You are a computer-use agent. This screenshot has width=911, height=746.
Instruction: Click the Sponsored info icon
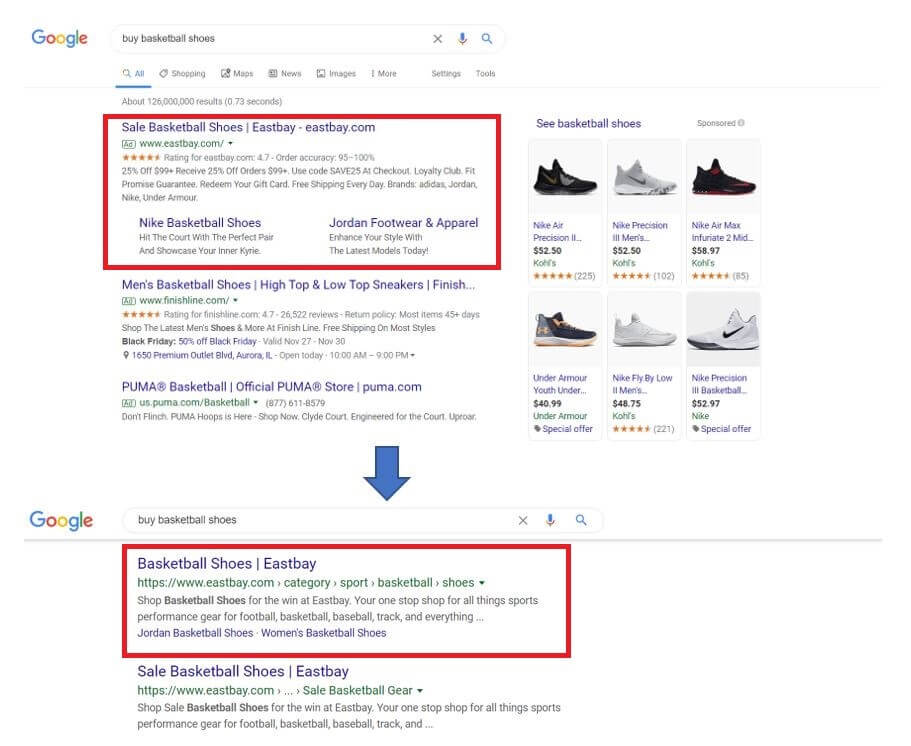click(x=741, y=123)
